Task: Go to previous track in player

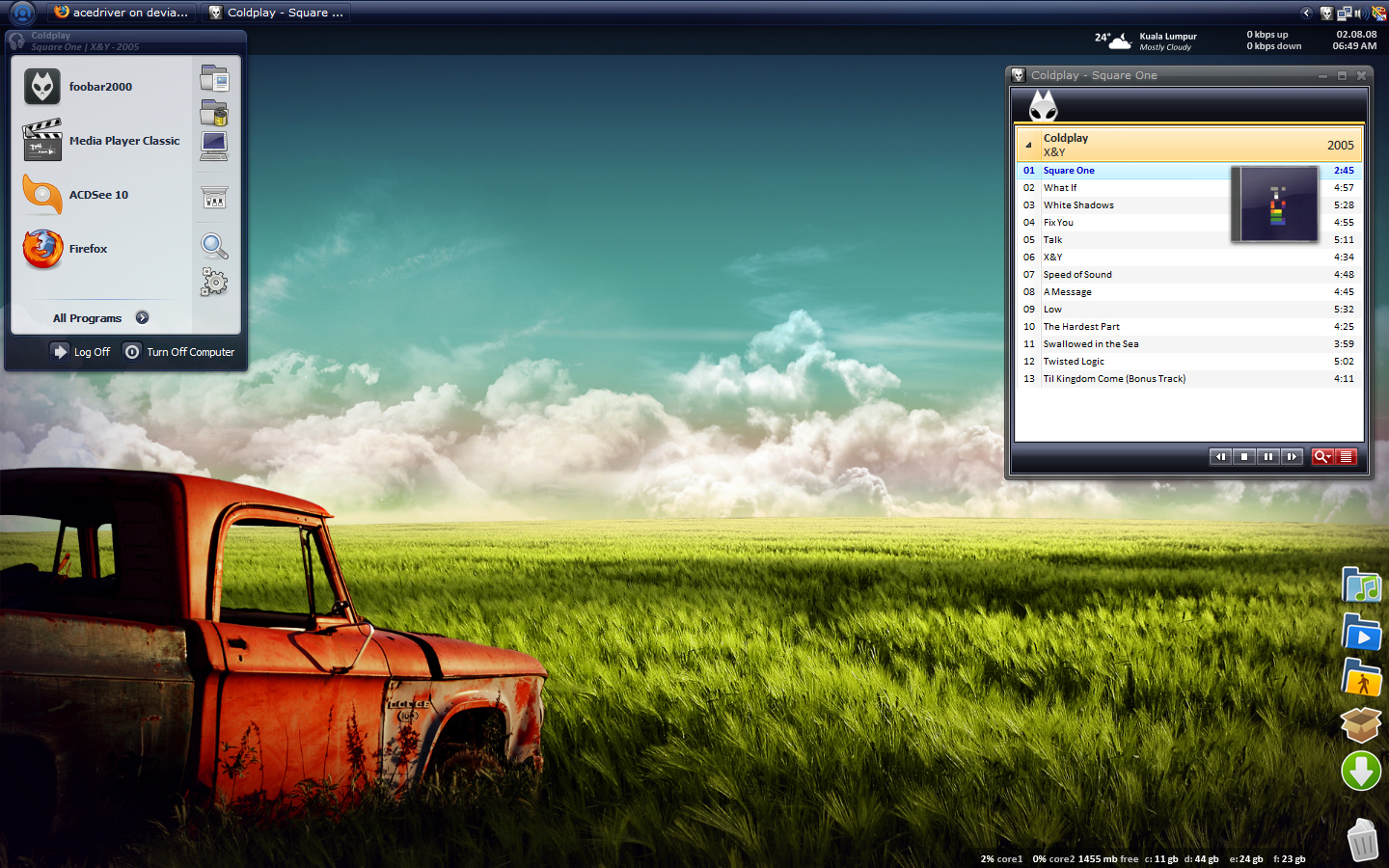Action: click(1221, 456)
